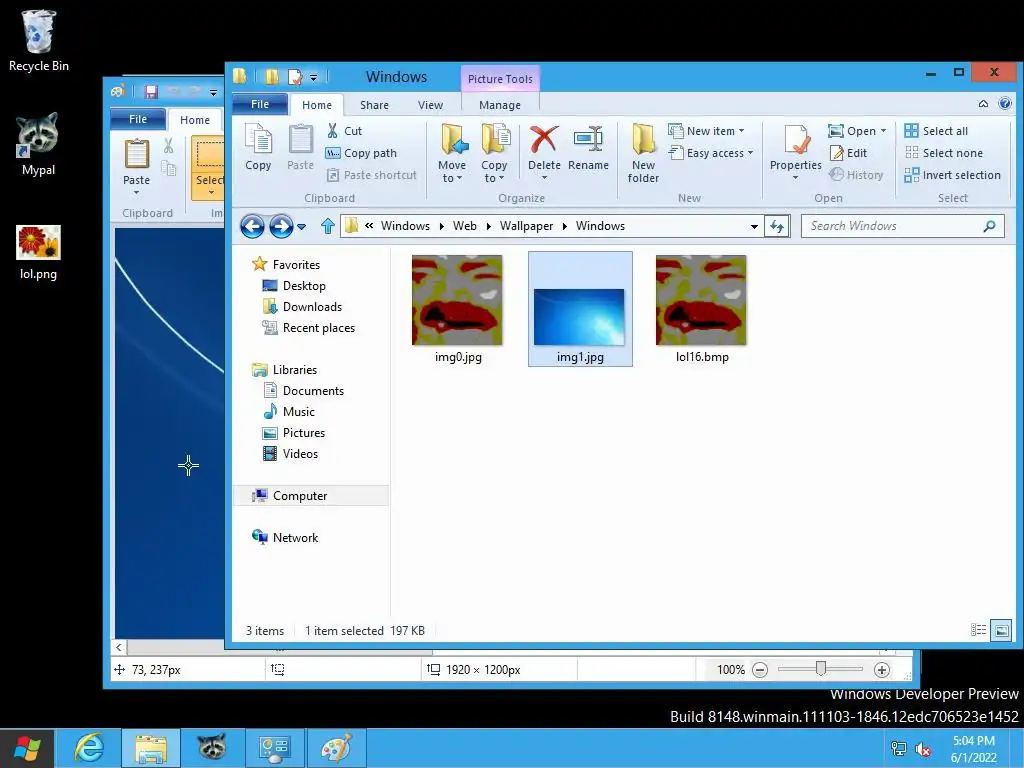Open the Move to folder button
The height and width of the screenshot is (768, 1024).
tap(453, 153)
